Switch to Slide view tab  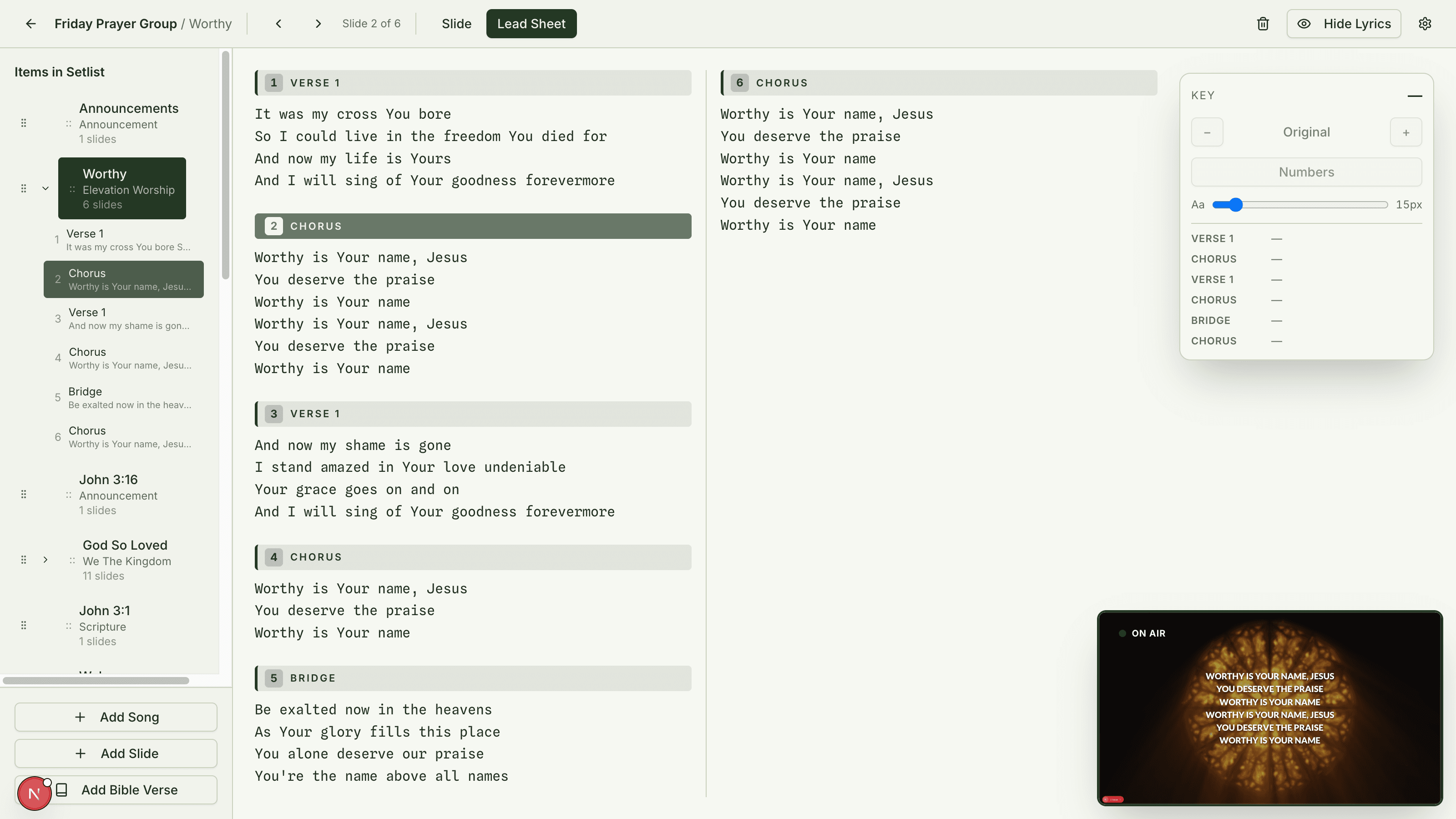[x=456, y=24]
